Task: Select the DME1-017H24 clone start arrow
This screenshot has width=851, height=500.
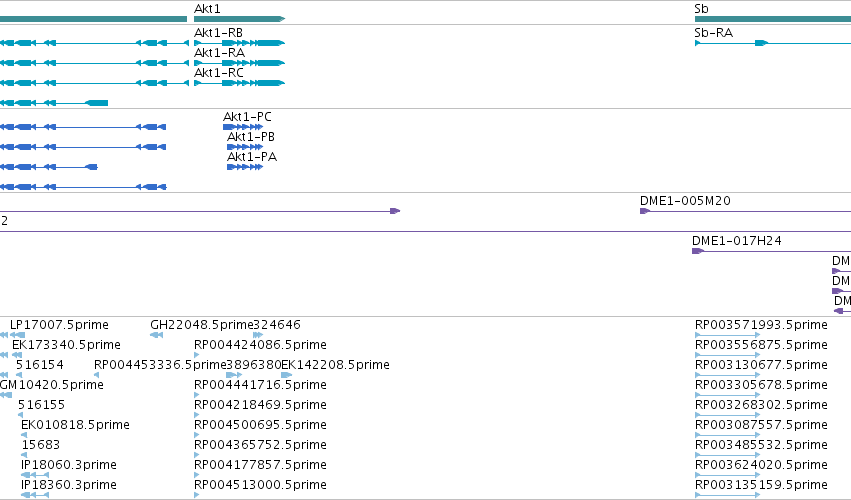Action: [698, 251]
